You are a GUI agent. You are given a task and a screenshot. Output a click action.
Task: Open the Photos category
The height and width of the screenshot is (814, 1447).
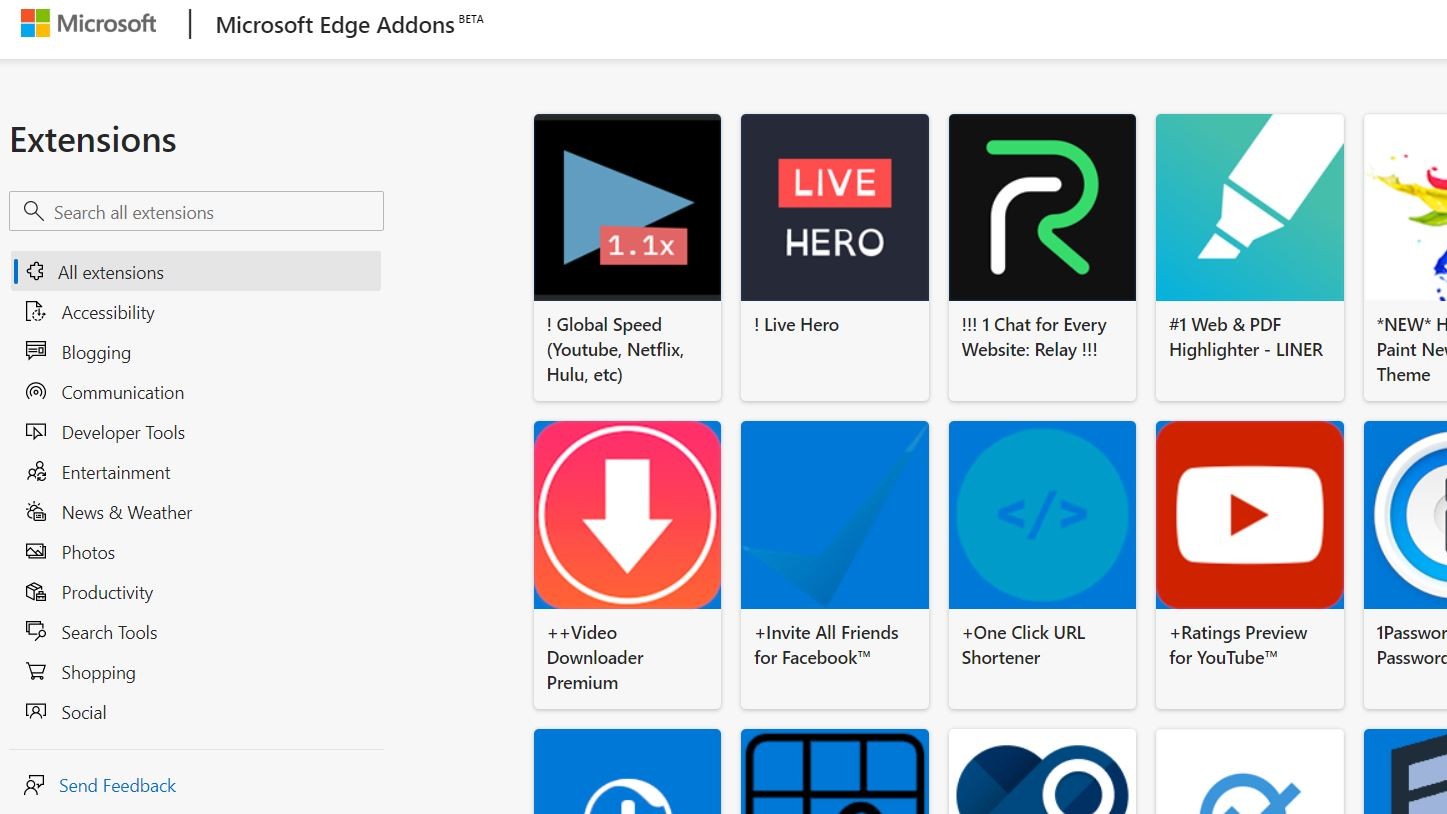[x=88, y=553]
